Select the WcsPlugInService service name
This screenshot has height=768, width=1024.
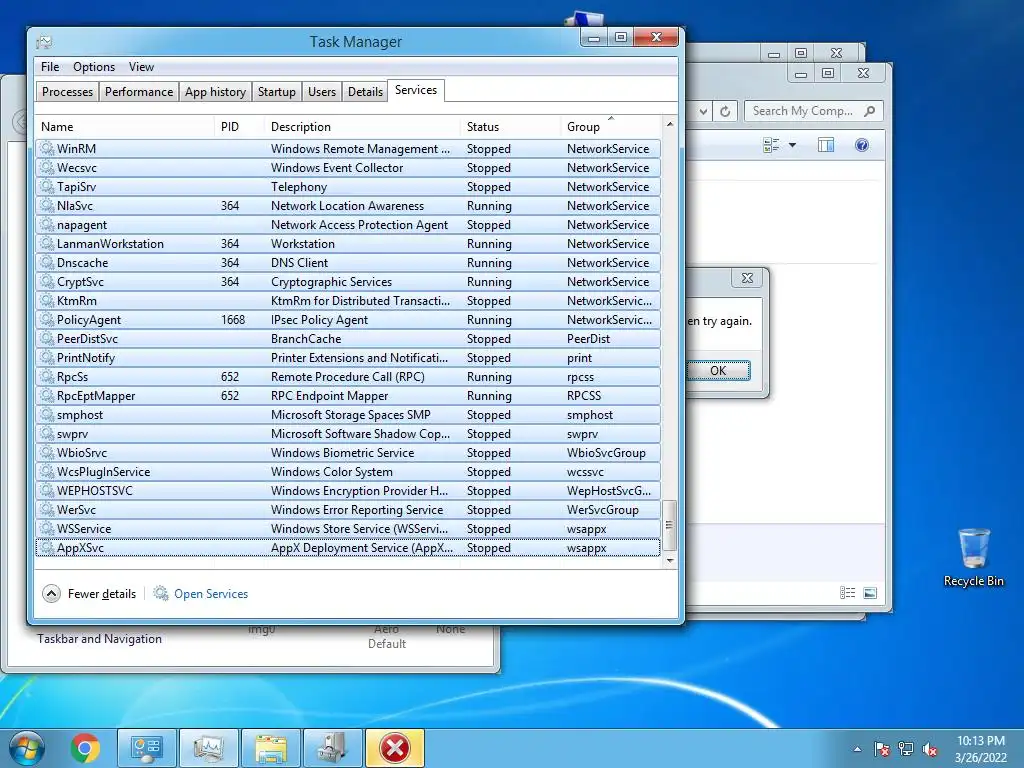click(103, 472)
